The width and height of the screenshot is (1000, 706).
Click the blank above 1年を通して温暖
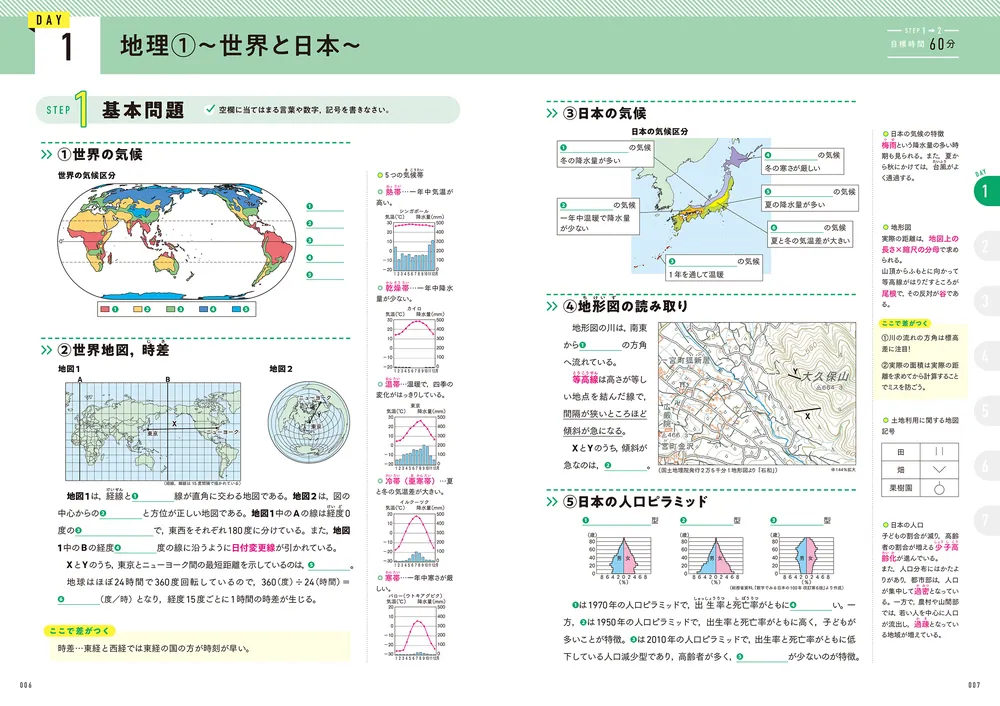704,261
